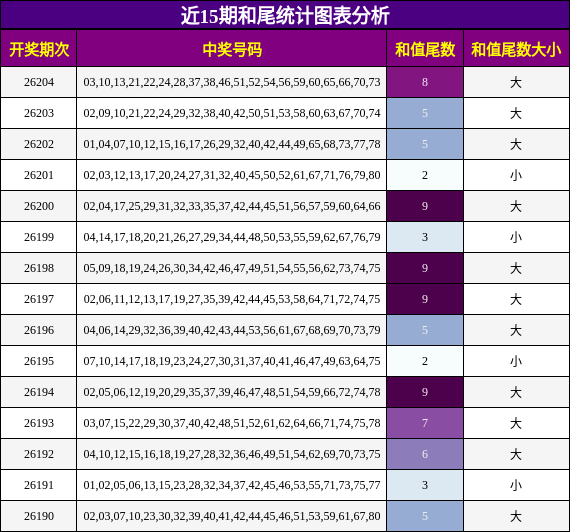Click period number 26202
This screenshot has height=532, width=570.
tap(39, 144)
